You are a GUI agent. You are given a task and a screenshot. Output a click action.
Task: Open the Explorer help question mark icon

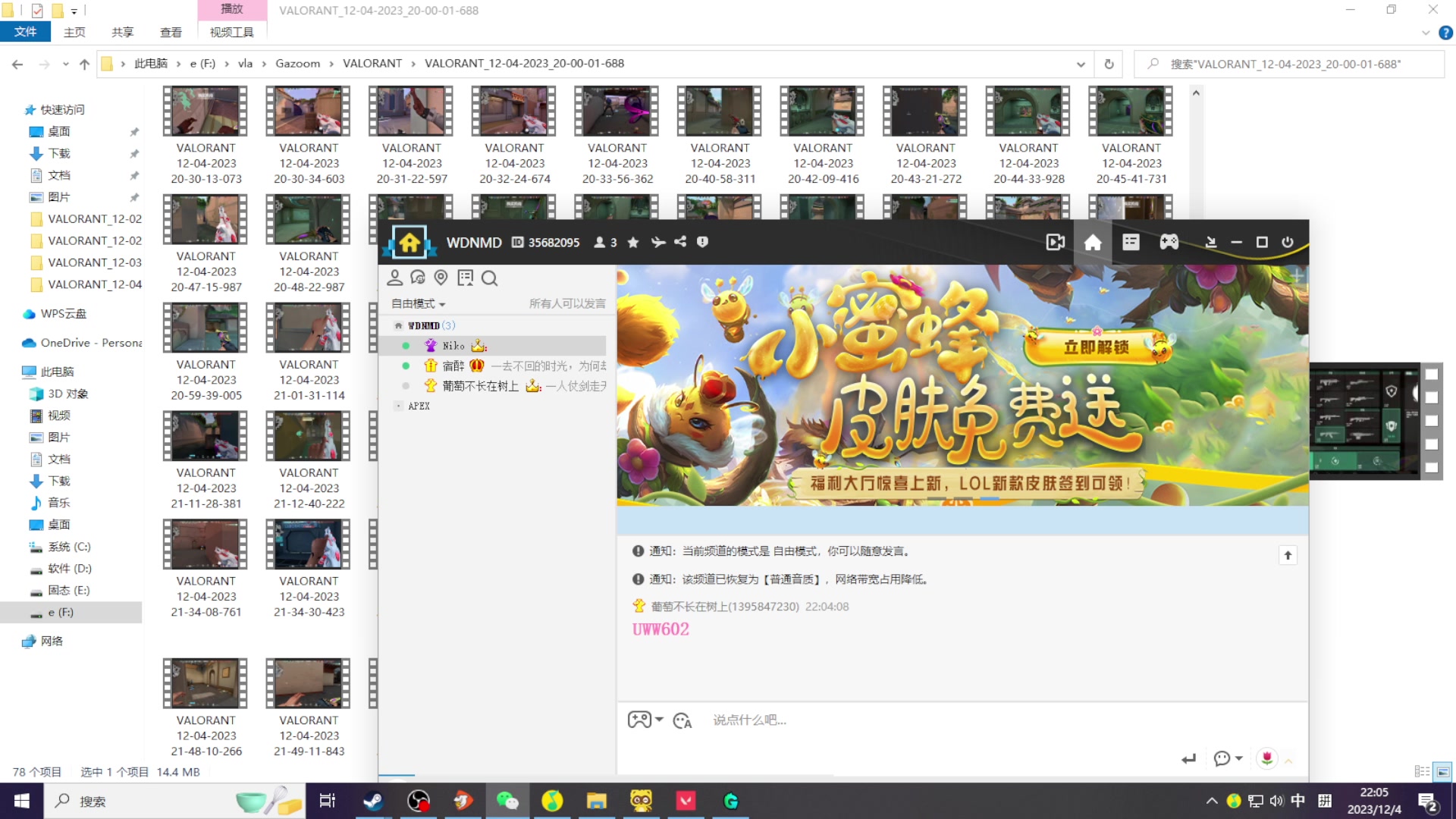[x=1445, y=33]
